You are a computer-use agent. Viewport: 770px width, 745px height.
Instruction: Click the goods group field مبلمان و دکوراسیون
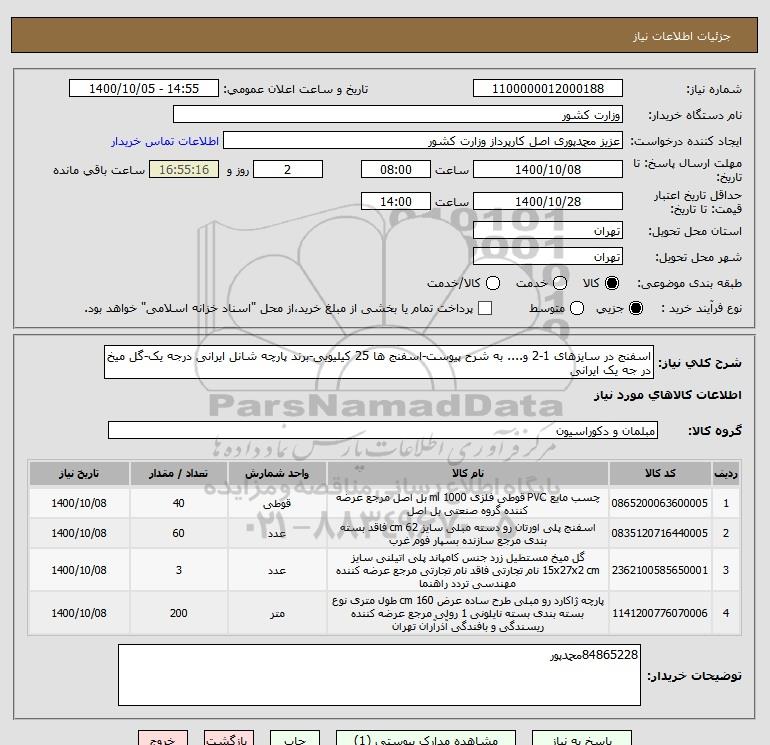click(x=383, y=430)
